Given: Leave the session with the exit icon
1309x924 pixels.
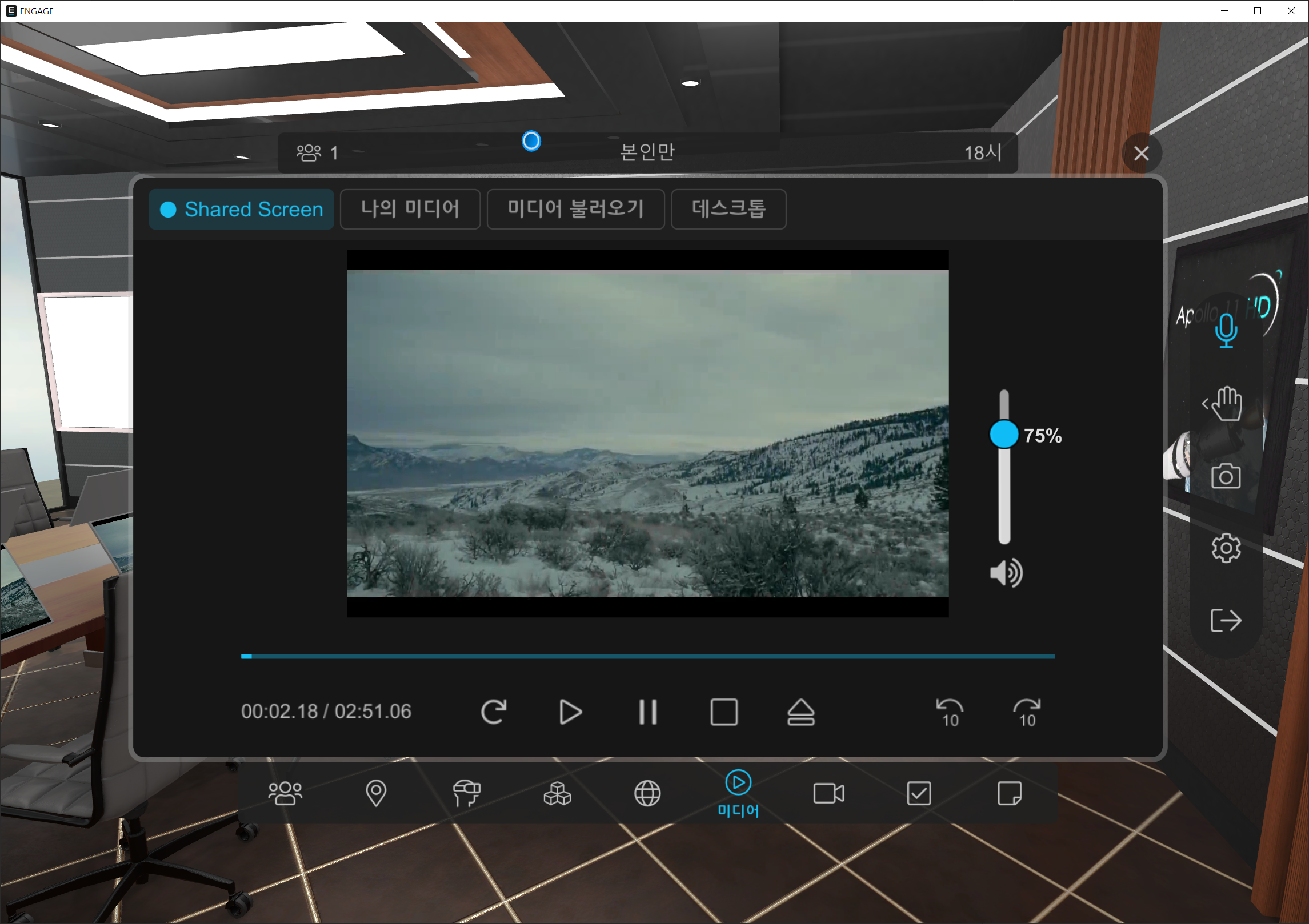Looking at the screenshot, I should [1226, 620].
